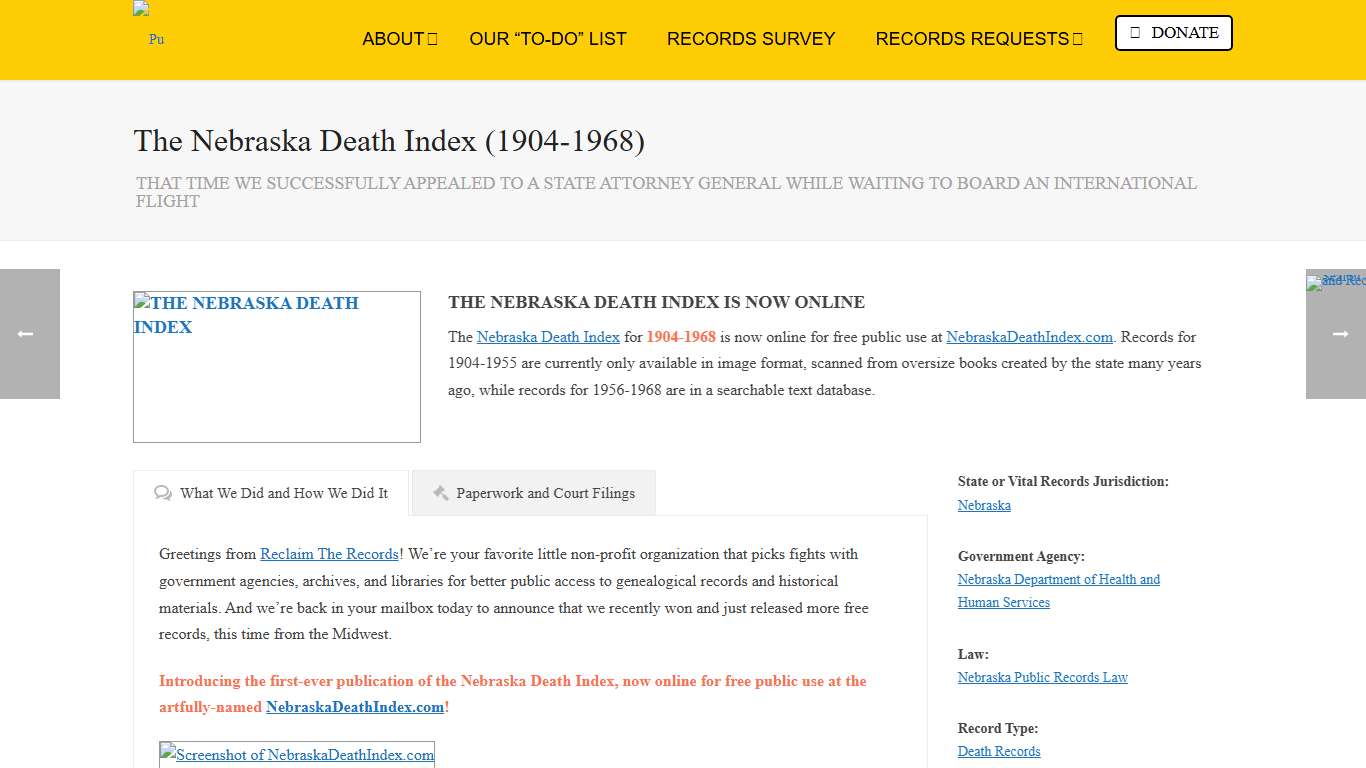Select the What We Did and How We Did It tab
Image resolution: width=1366 pixels, height=768 pixels.
pos(284,493)
